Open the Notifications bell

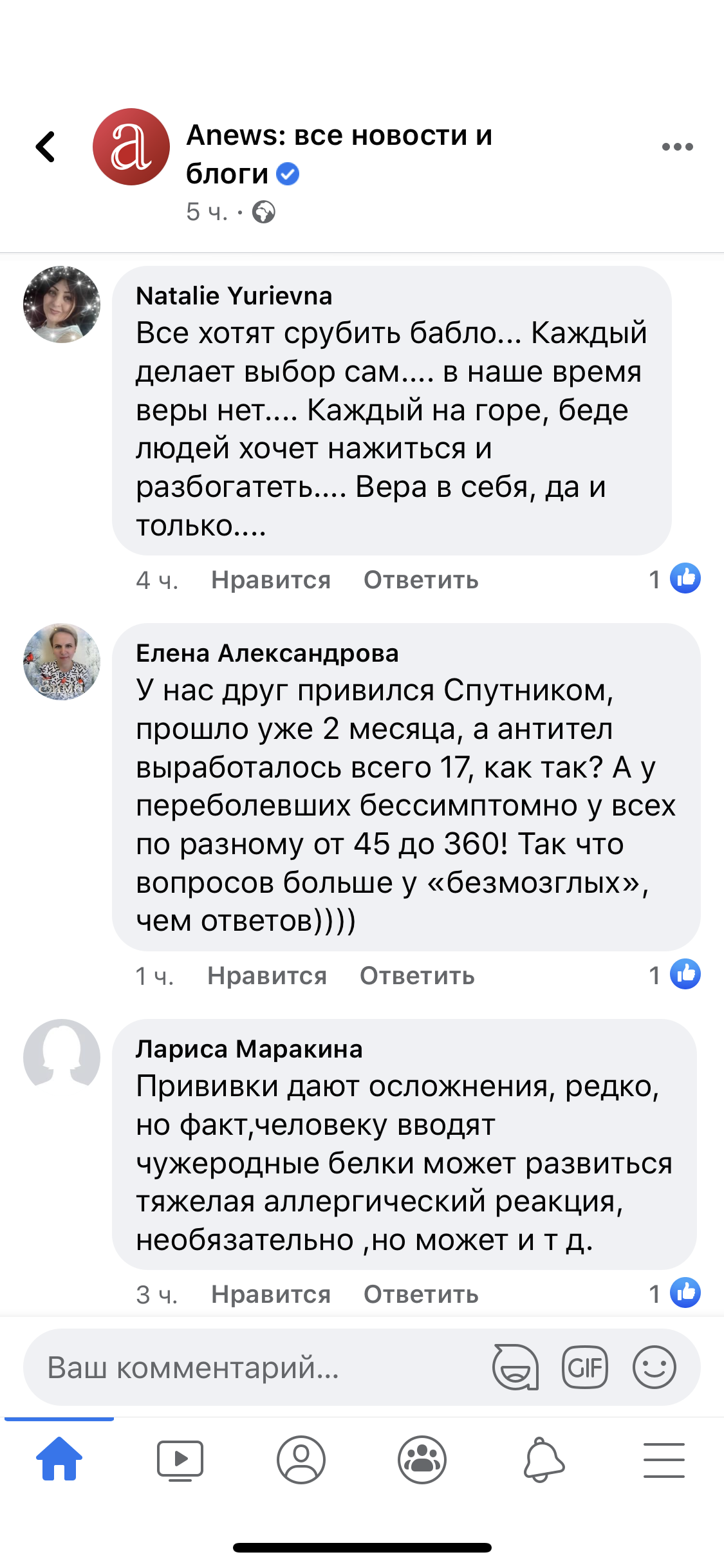pos(543,1460)
